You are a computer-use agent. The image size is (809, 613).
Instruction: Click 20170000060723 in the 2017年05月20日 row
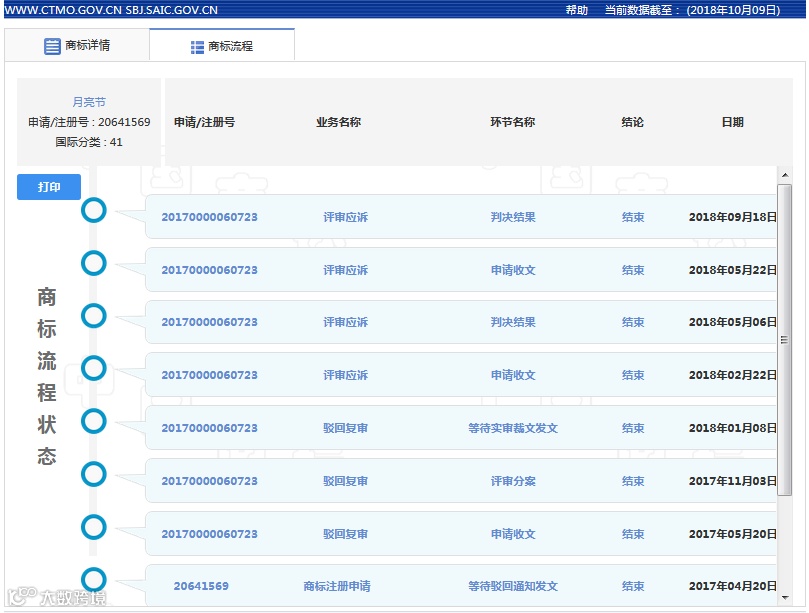point(209,534)
